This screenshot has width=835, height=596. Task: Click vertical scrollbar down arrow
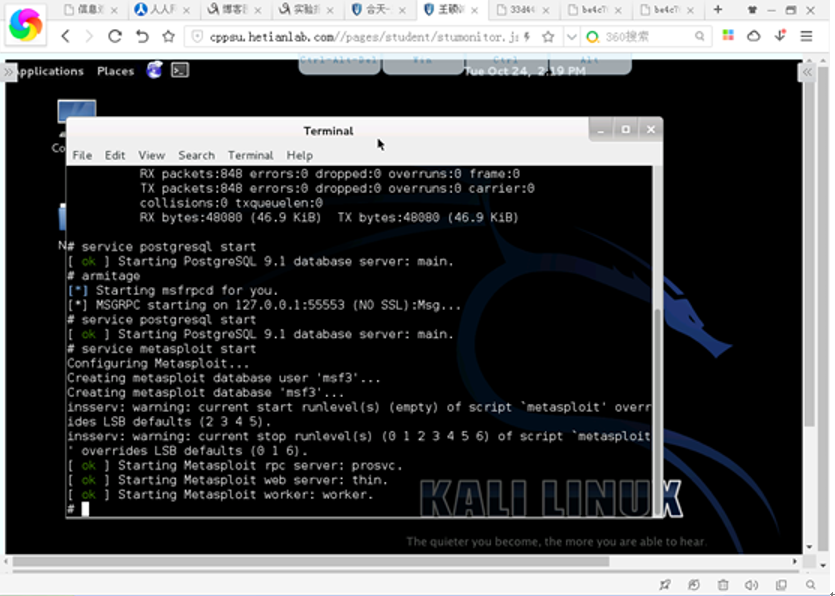[x=809, y=546]
